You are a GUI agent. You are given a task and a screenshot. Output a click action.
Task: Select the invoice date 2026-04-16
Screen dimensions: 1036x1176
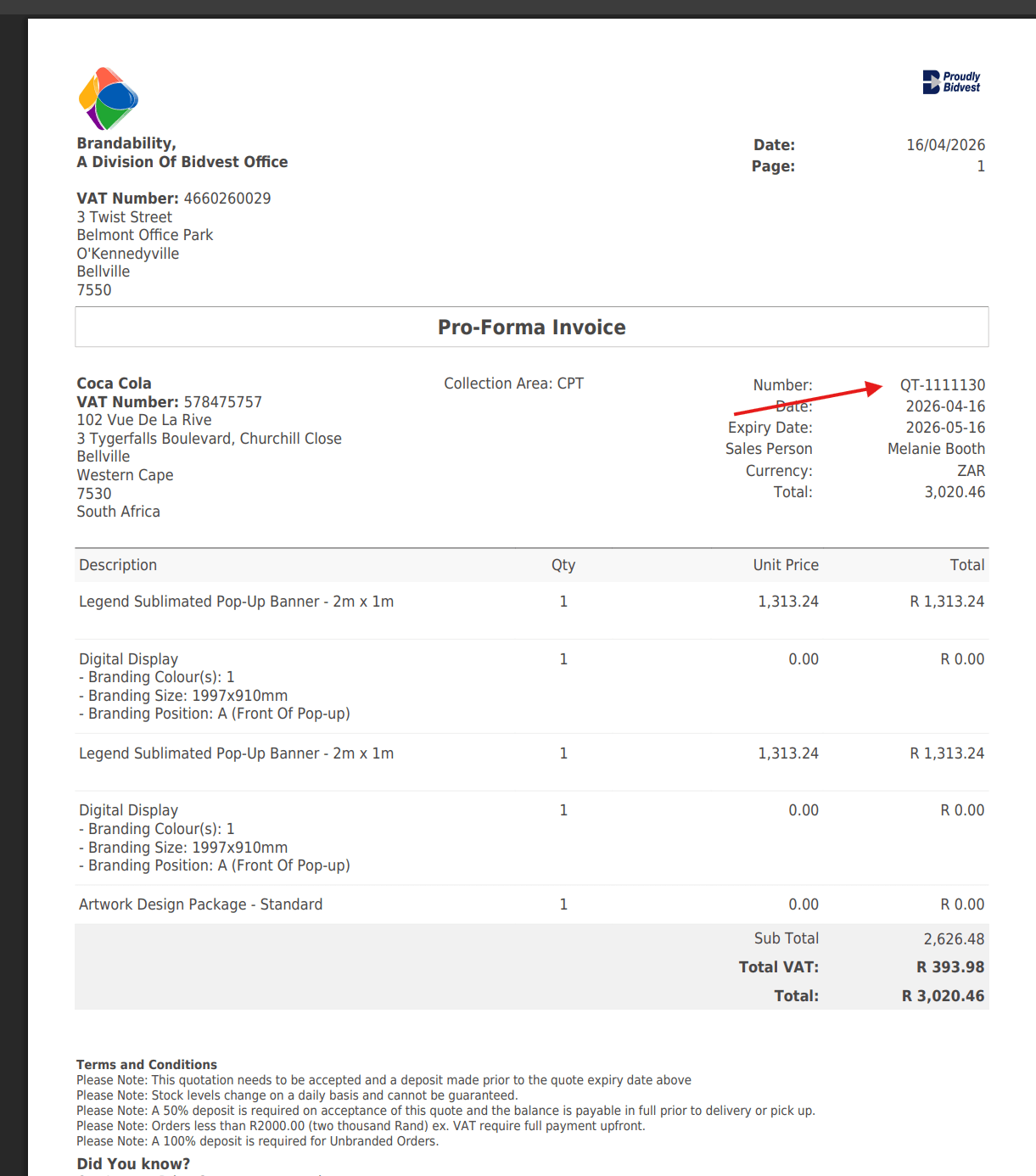(x=945, y=406)
